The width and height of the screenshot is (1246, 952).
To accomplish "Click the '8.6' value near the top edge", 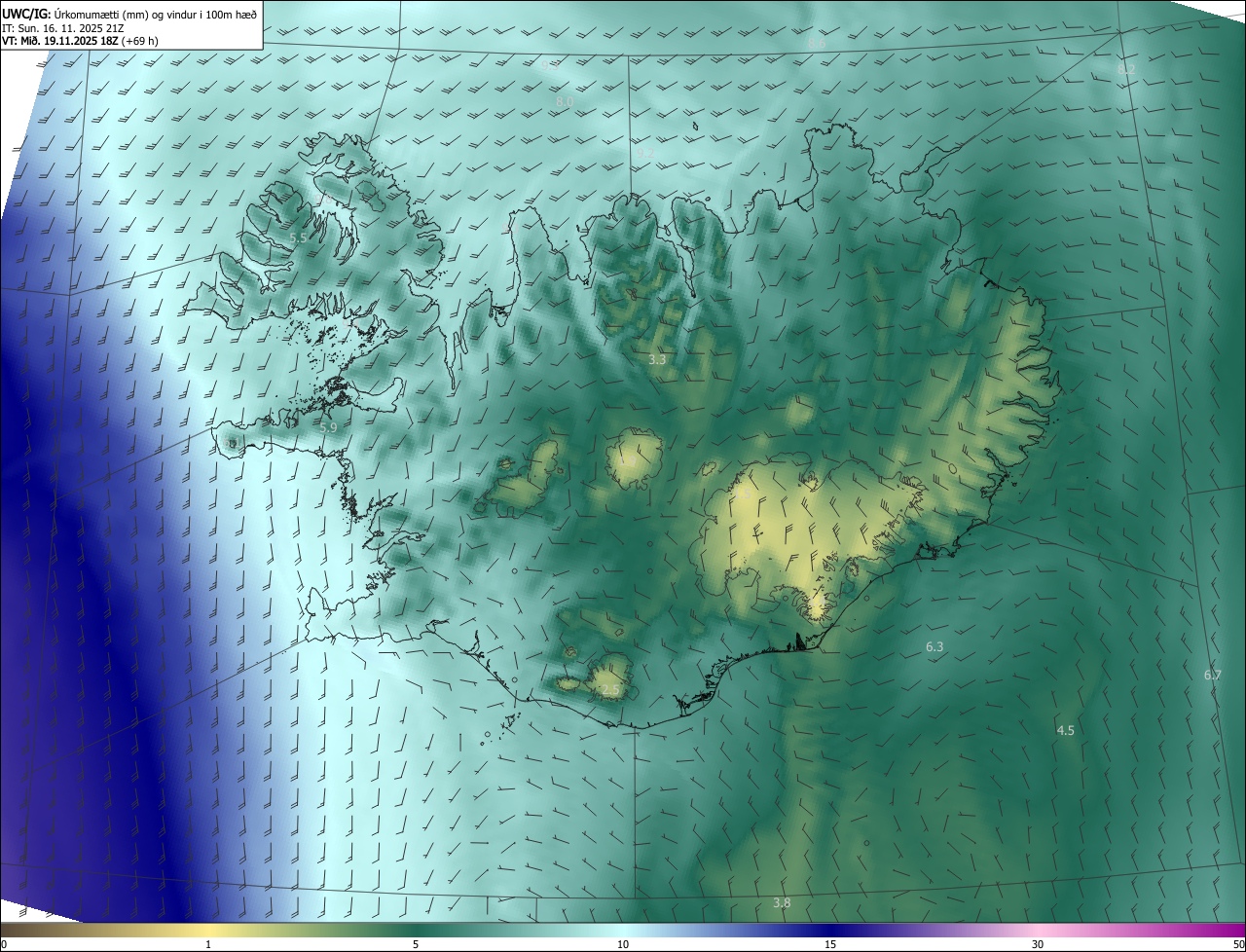I will (817, 44).
